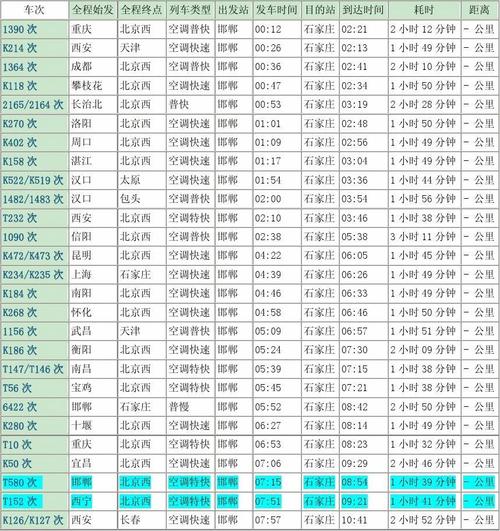Click the 发车时间 column header
The height and width of the screenshot is (531, 500).
276,10
